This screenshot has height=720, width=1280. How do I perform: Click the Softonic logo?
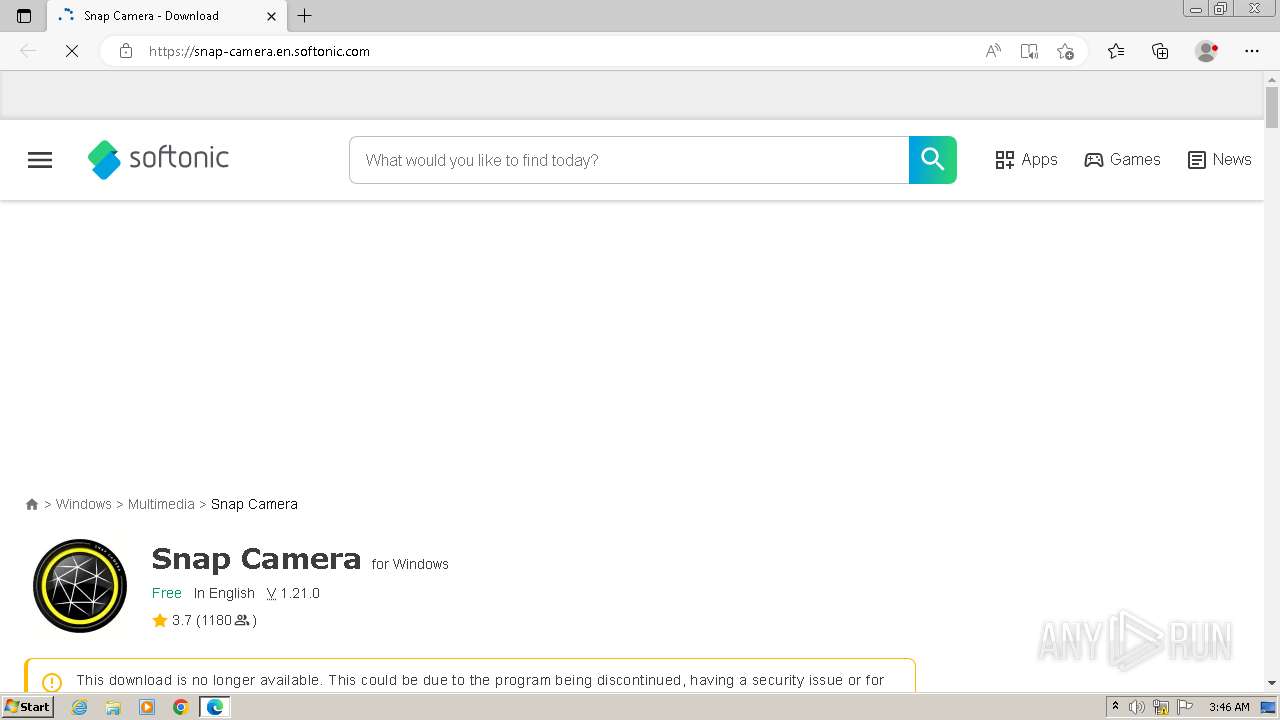click(158, 159)
